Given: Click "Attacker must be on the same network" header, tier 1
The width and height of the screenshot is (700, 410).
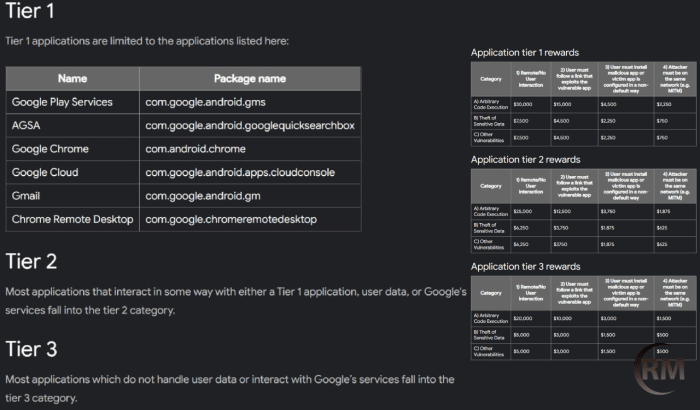Looking at the screenshot, I should [x=675, y=79].
